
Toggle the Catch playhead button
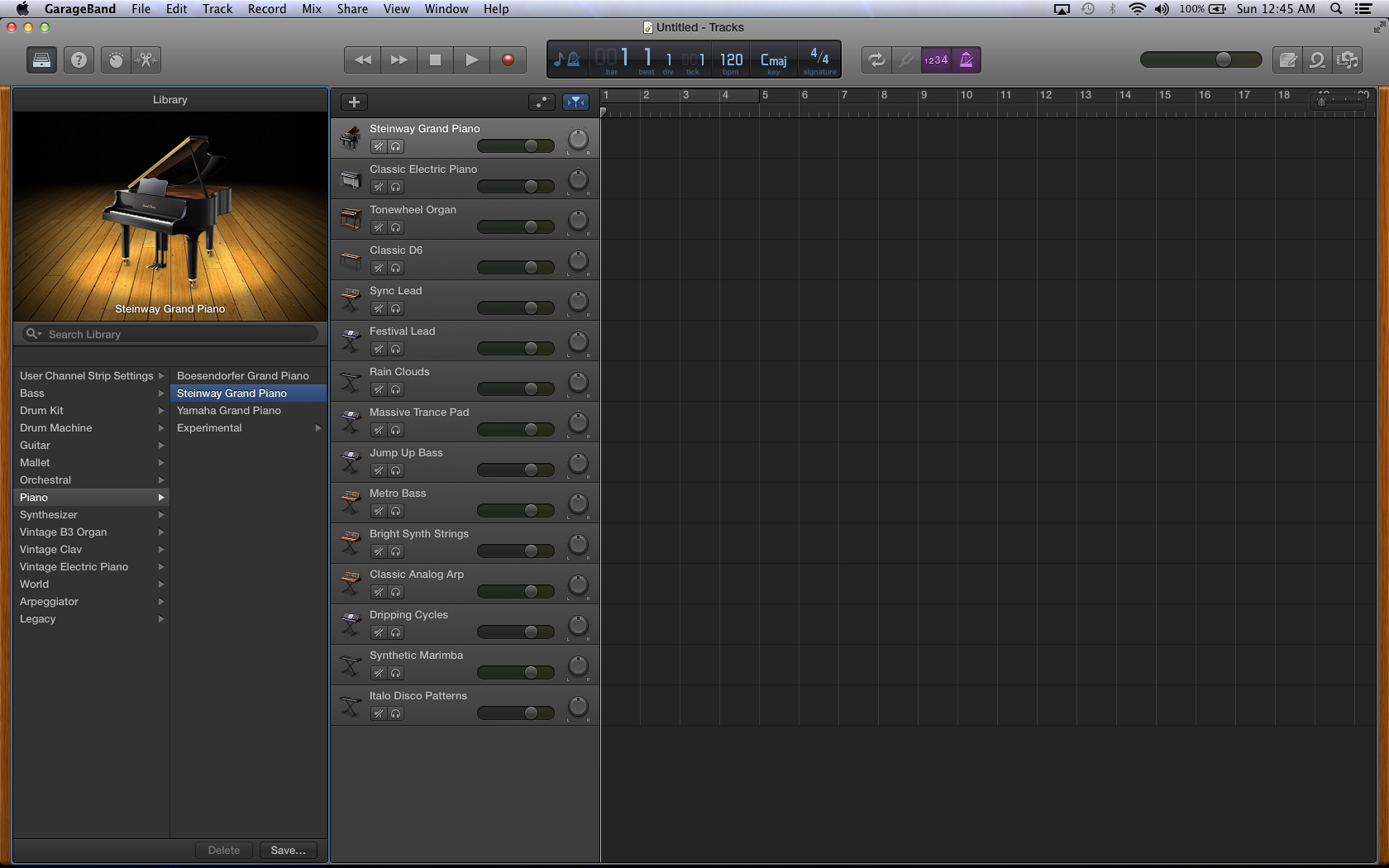point(575,102)
